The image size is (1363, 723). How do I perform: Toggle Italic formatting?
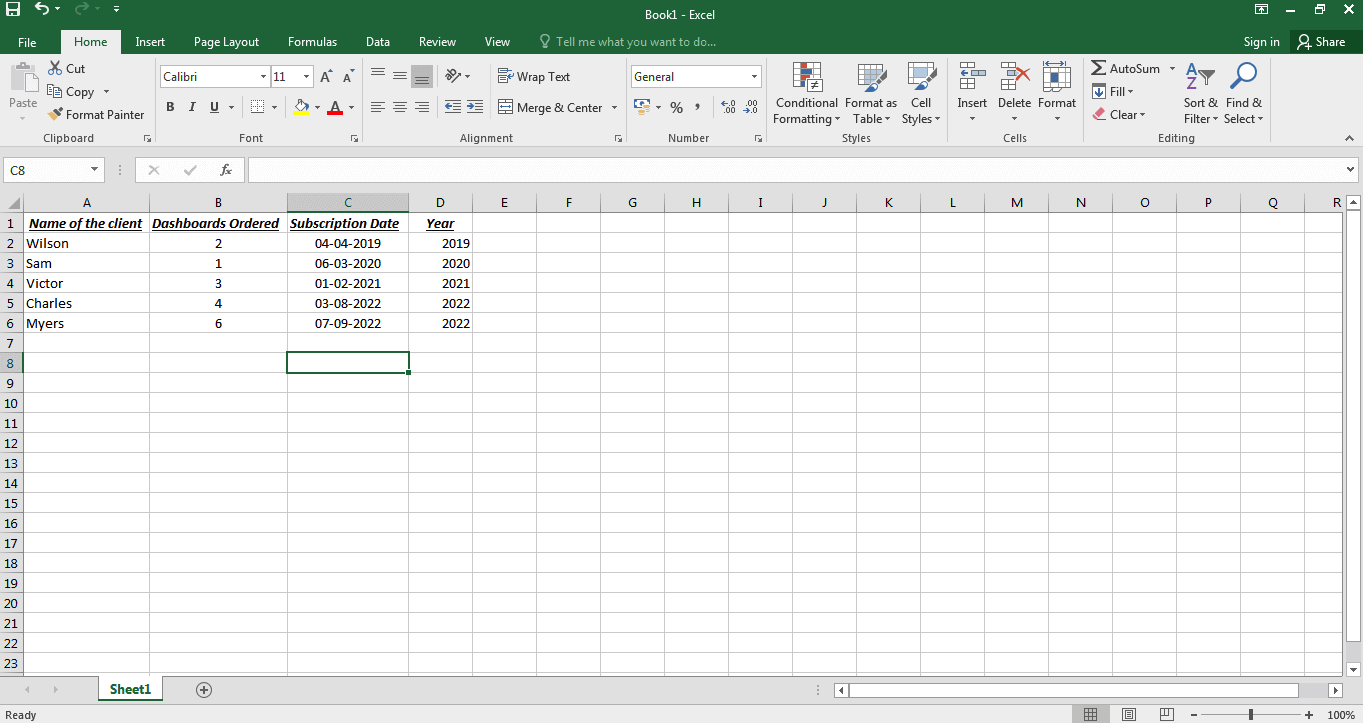pos(192,107)
